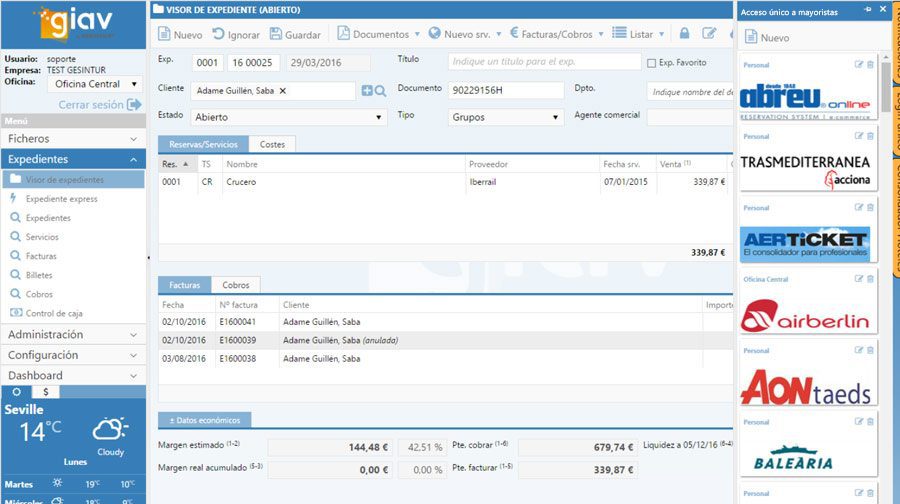Select invoice row E1600041
This screenshot has height=504, width=900.
445,322
